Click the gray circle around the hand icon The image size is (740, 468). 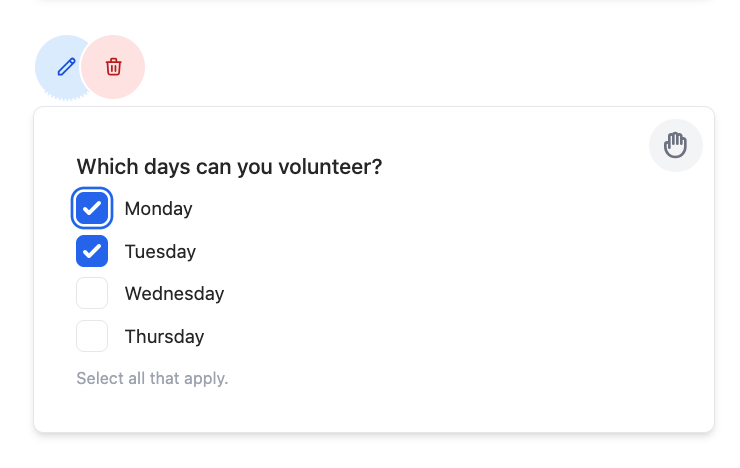676,145
